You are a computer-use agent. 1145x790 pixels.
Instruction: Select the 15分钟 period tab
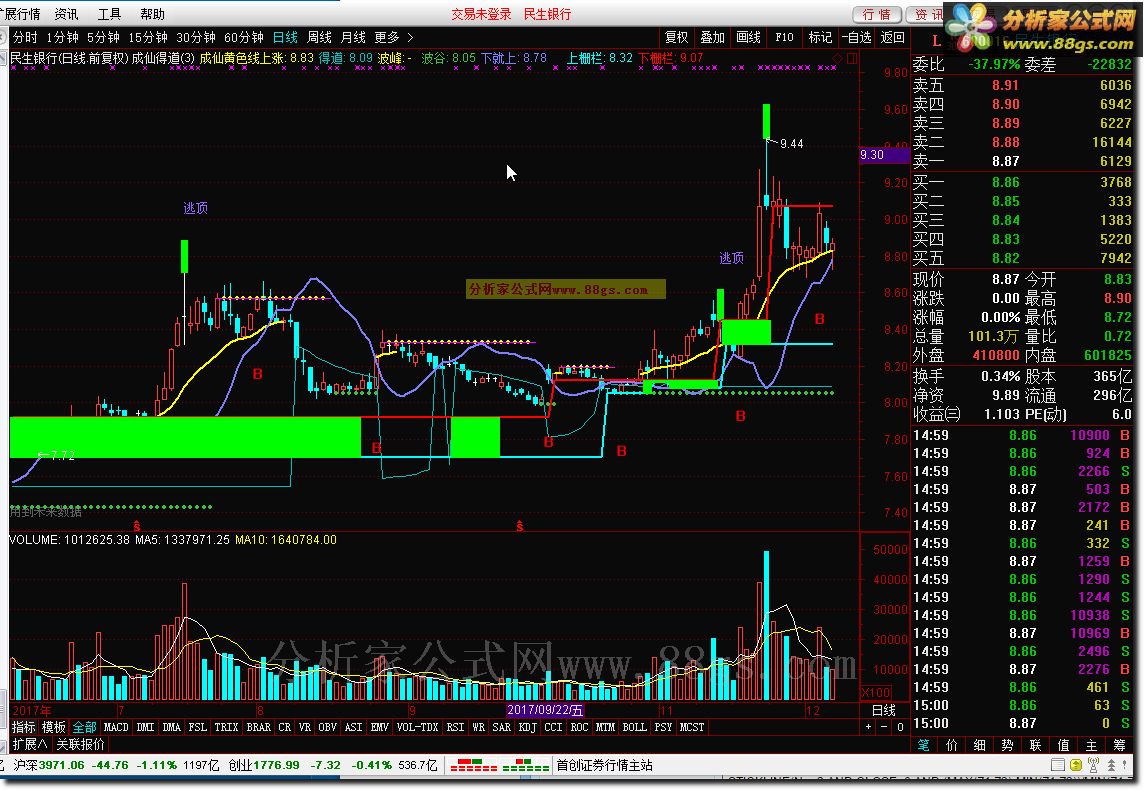pyautogui.click(x=148, y=37)
